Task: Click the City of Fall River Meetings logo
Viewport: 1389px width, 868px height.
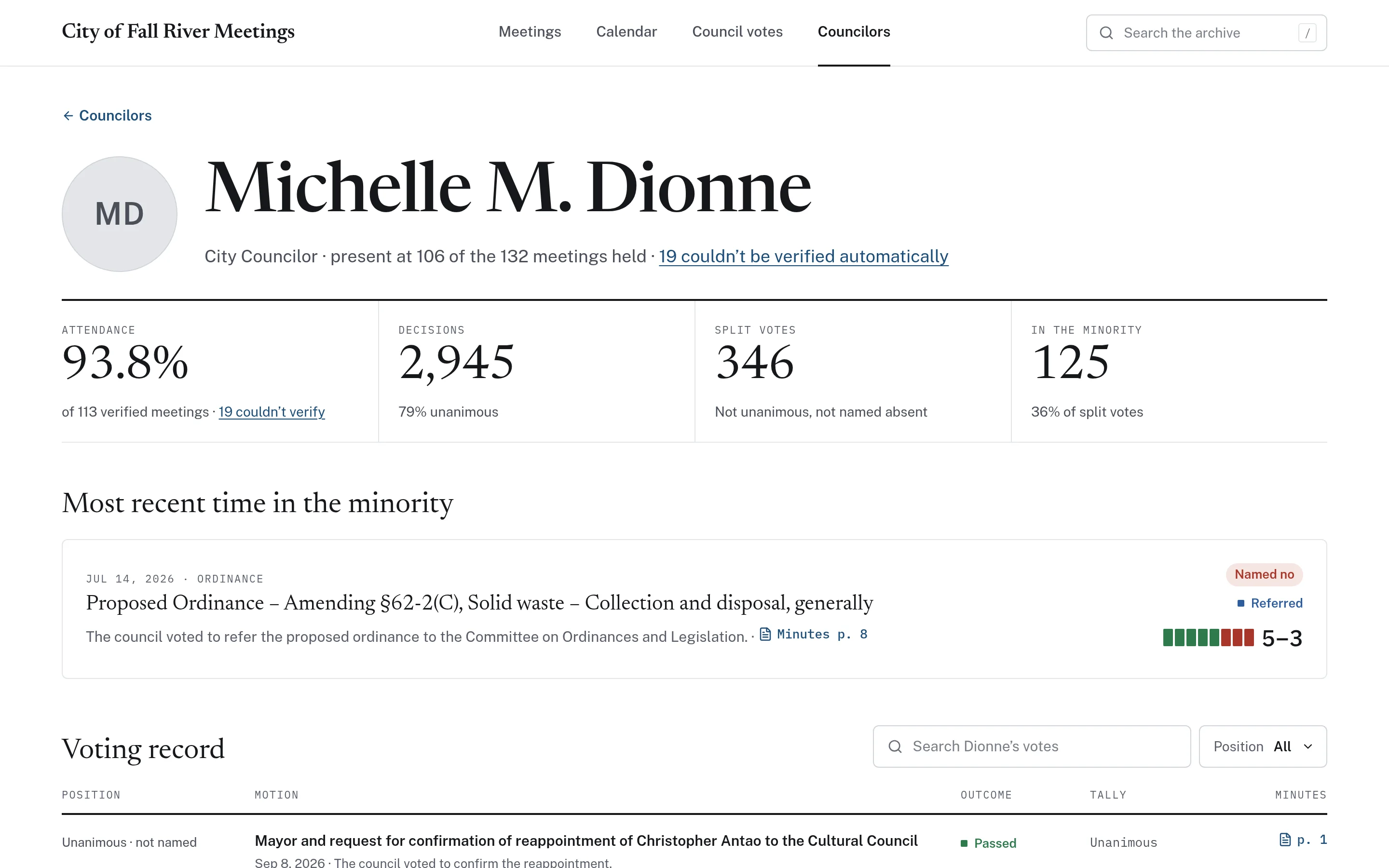Action: [178, 31]
